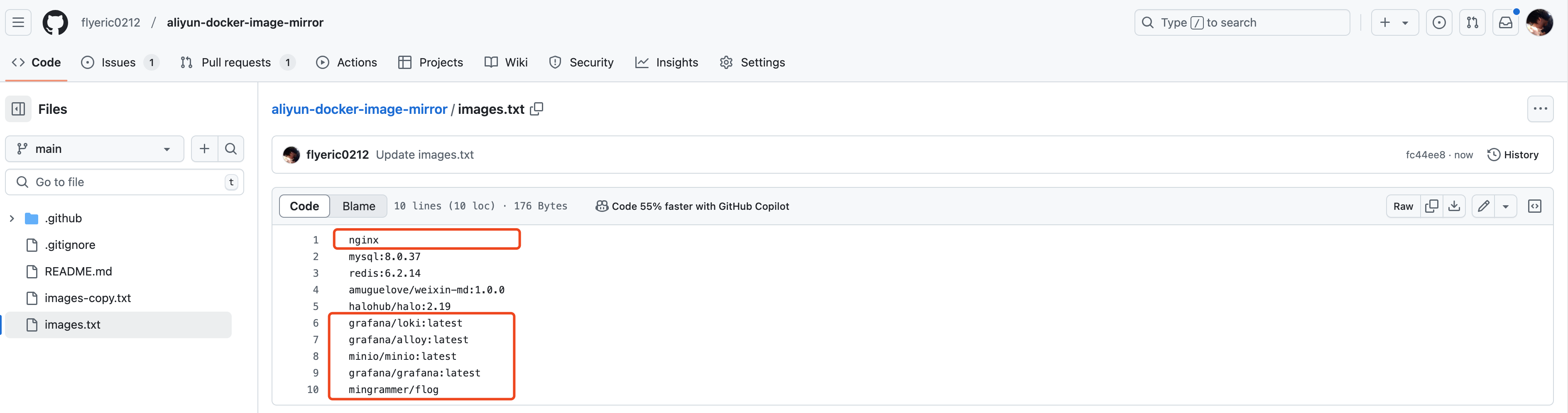Screen dimensions: 1568x413
Task: Open the pull requests shortcut icon in header
Action: (x=1472, y=22)
